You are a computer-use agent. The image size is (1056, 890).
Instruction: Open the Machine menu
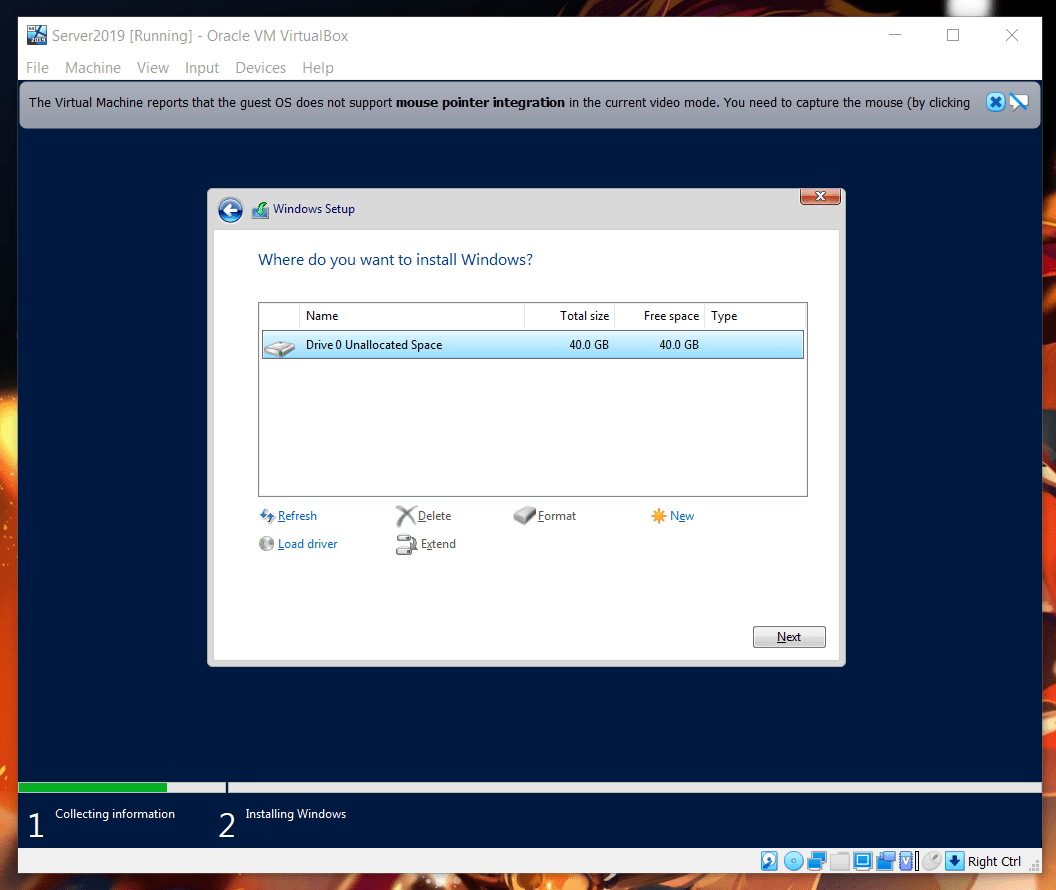[x=93, y=68]
